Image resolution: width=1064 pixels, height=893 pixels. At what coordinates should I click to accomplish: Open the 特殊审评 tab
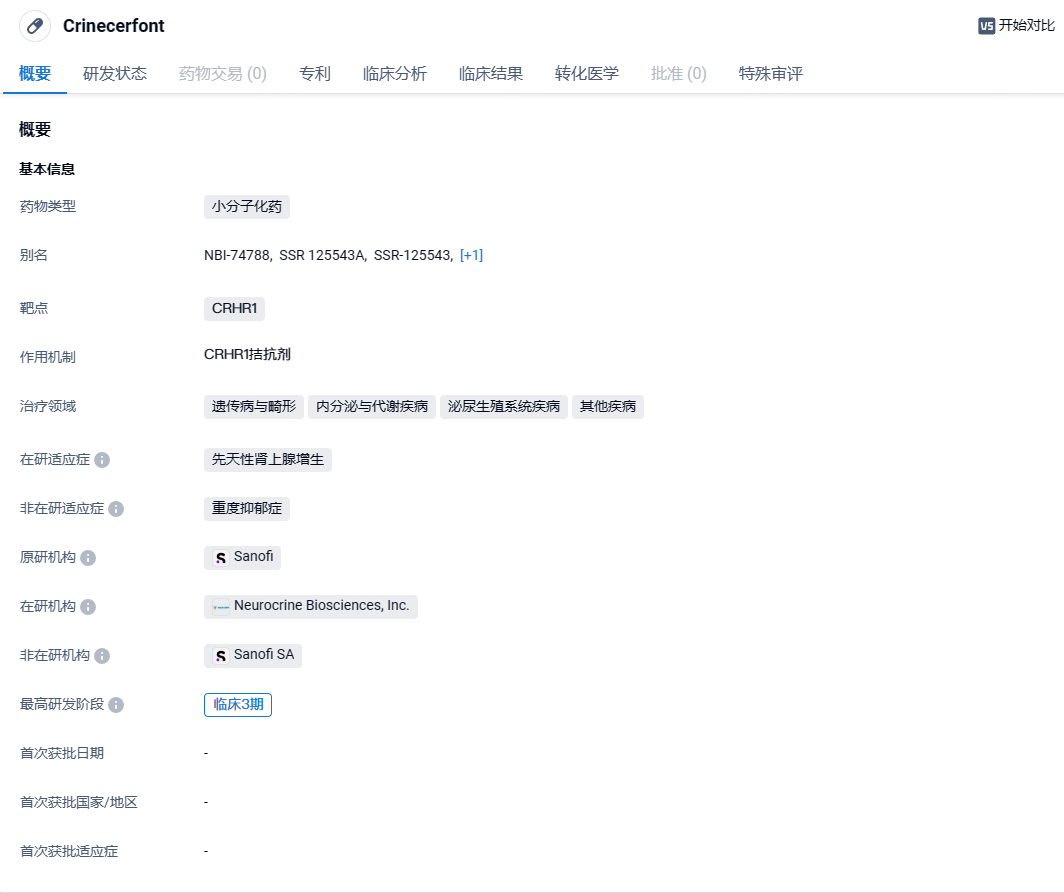(770, 73)
